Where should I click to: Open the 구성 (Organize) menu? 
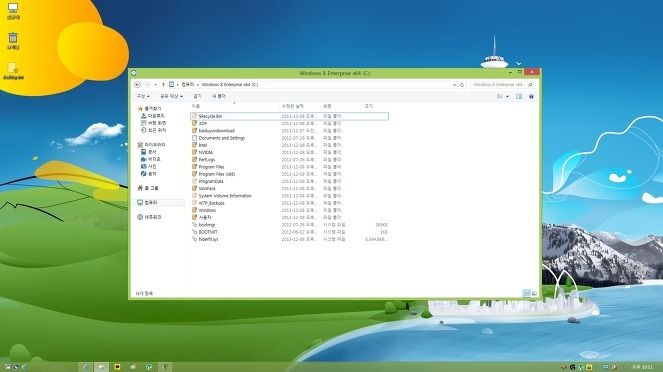(143, 96)
